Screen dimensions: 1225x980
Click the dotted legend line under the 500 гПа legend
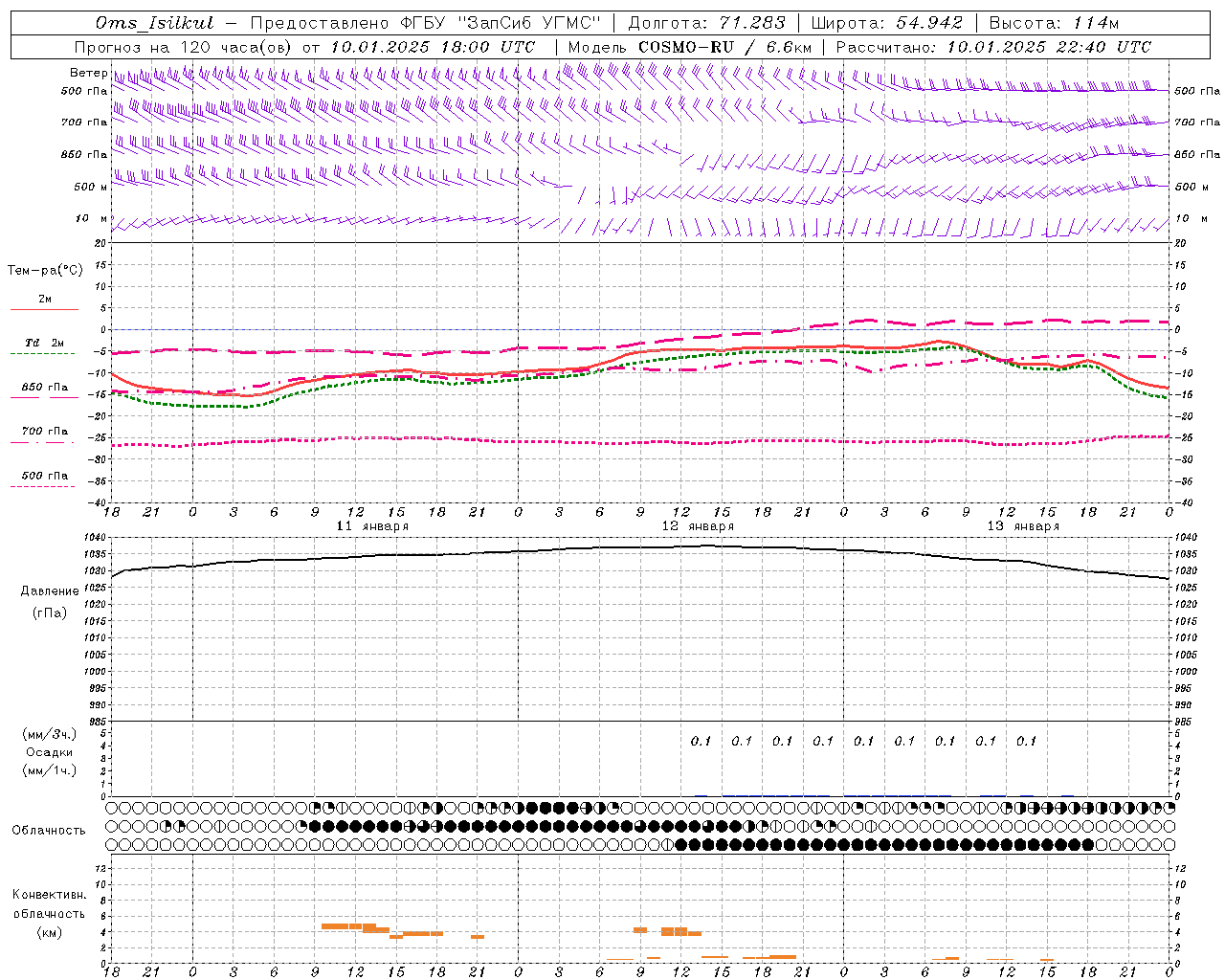42,486
